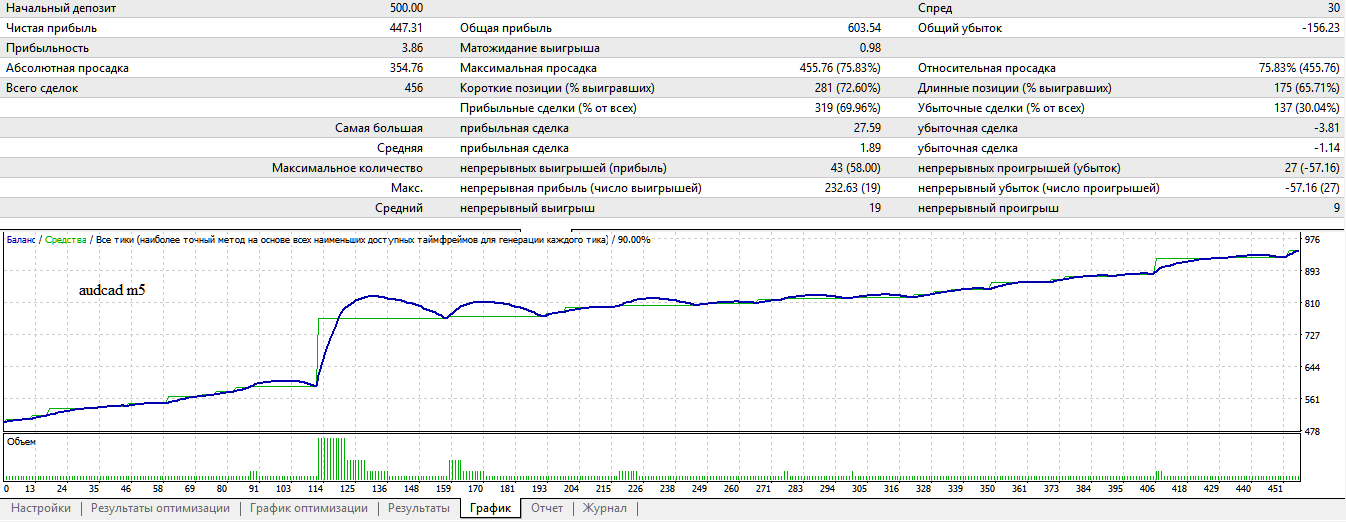Viewport: 1346px width, 522px height.
Task: Click the Всего сделок value 456
Action: [414, 88]
